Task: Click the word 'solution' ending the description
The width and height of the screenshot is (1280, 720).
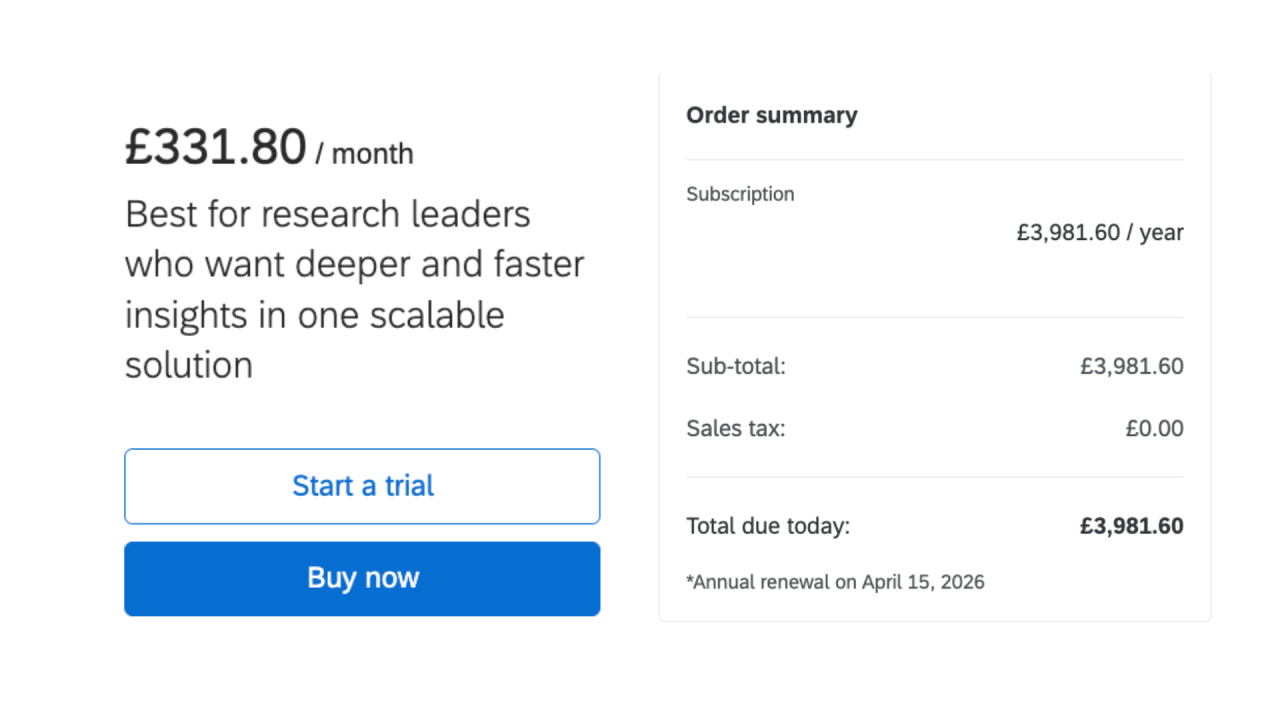Action: pos(189,365)
